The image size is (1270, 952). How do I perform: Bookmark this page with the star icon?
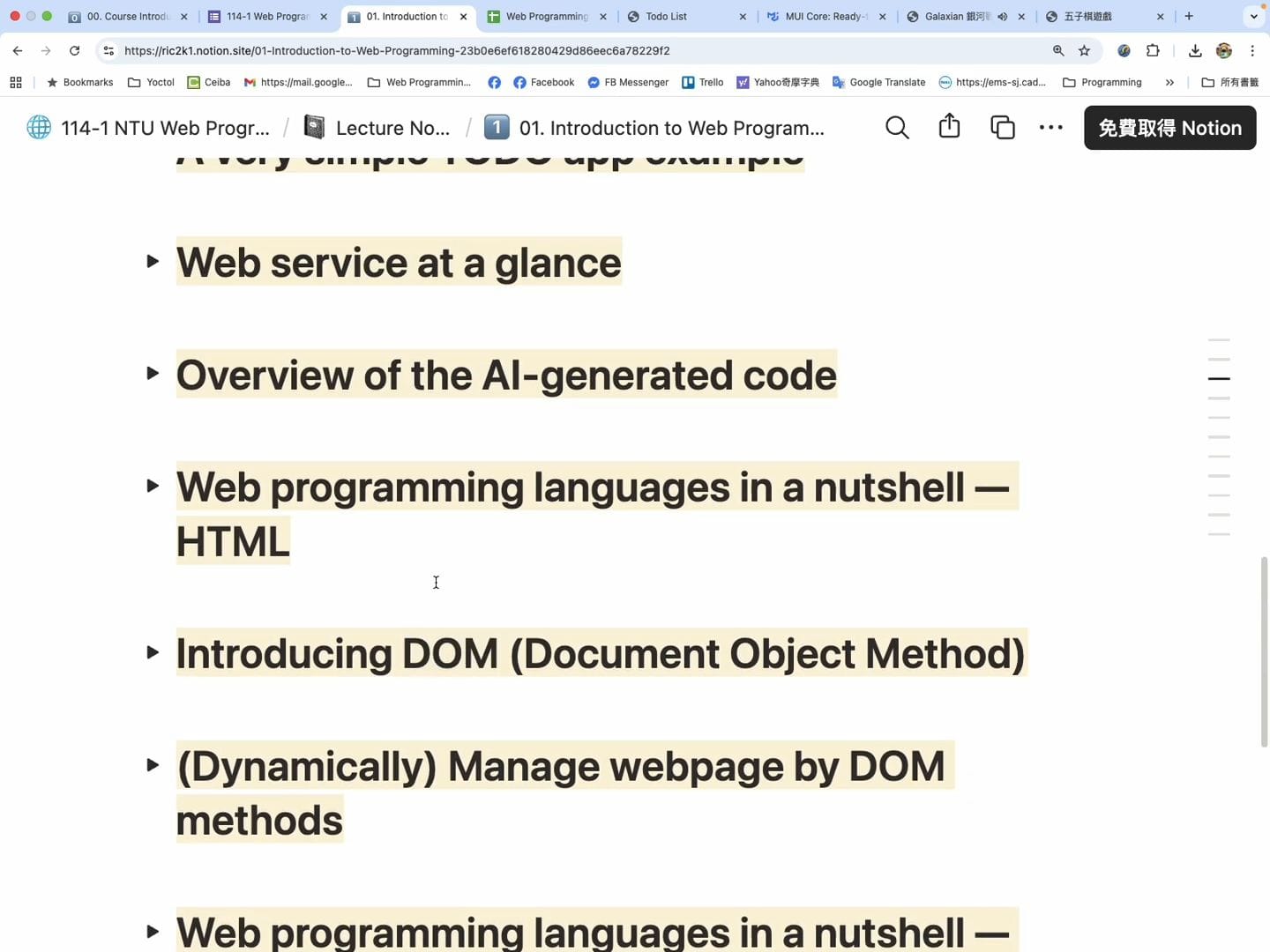pos(1085,51)
